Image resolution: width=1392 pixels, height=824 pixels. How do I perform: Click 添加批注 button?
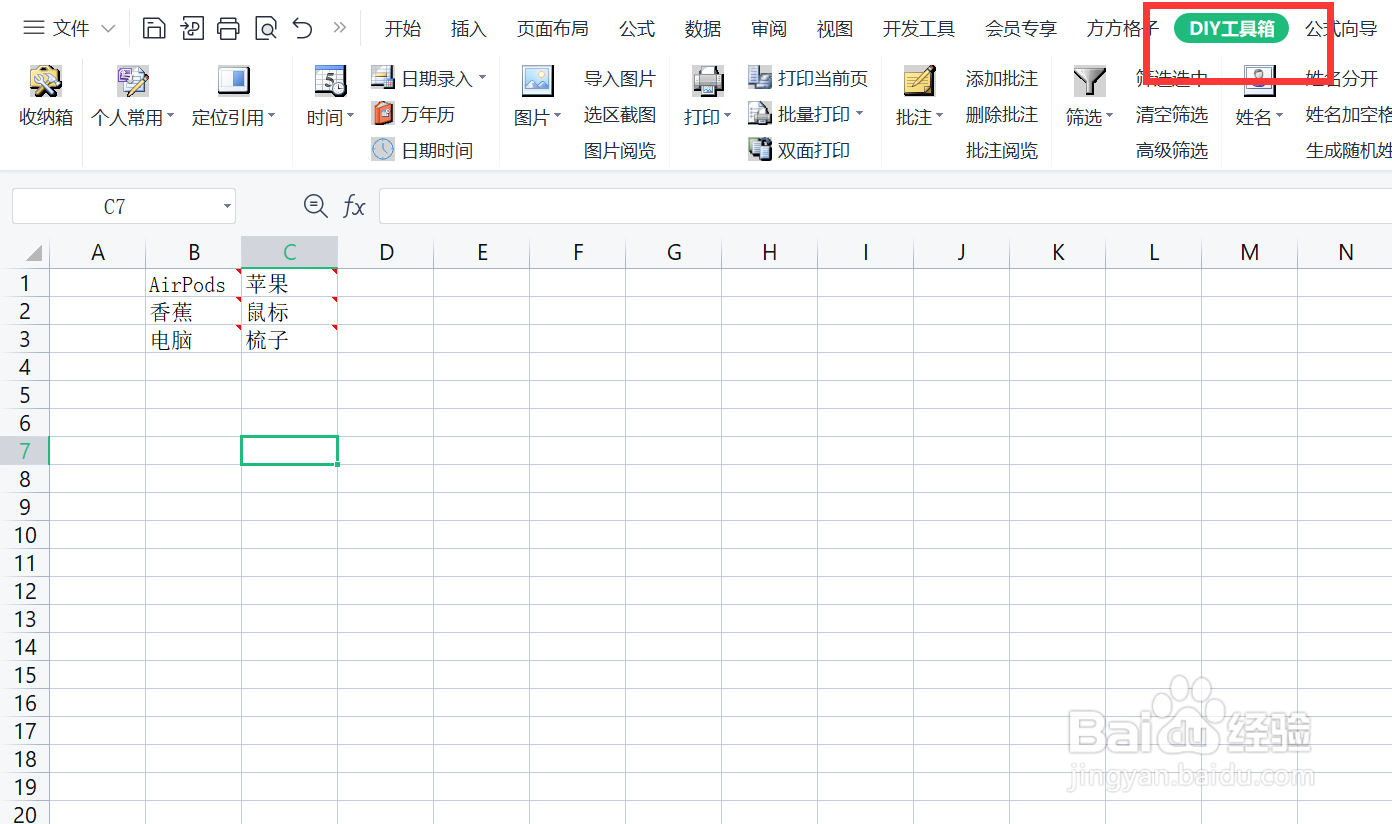[x=1002, y=78]
